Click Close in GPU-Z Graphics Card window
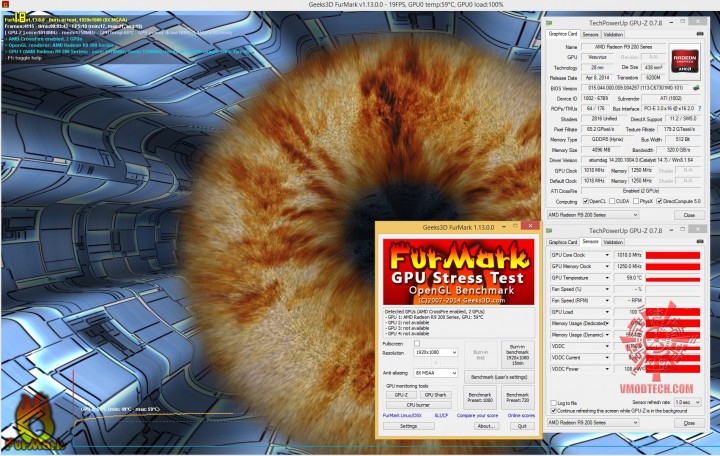This screenshot has width=720, height=456. (x=689, y=215)
